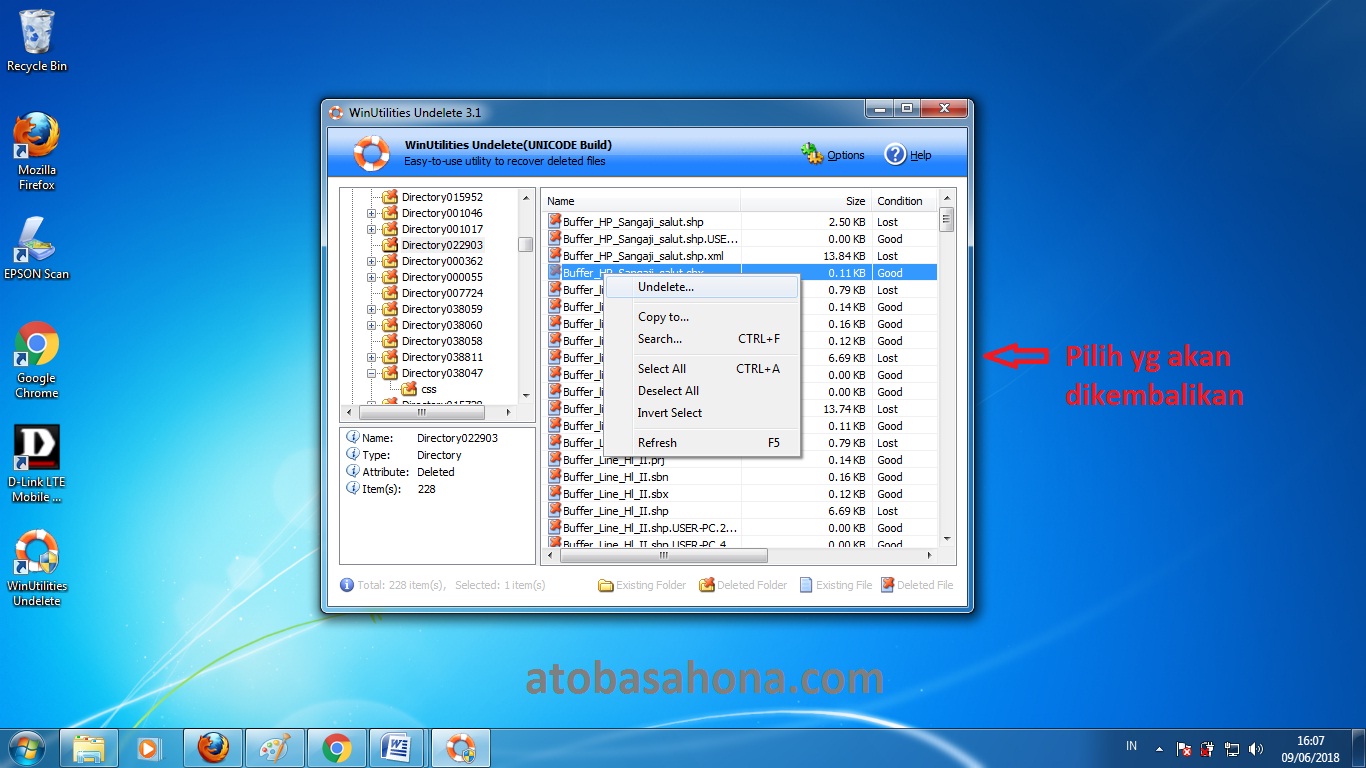
Task: Sort file list by Size column
Action: pyautogui.click(x=806, y=201)
